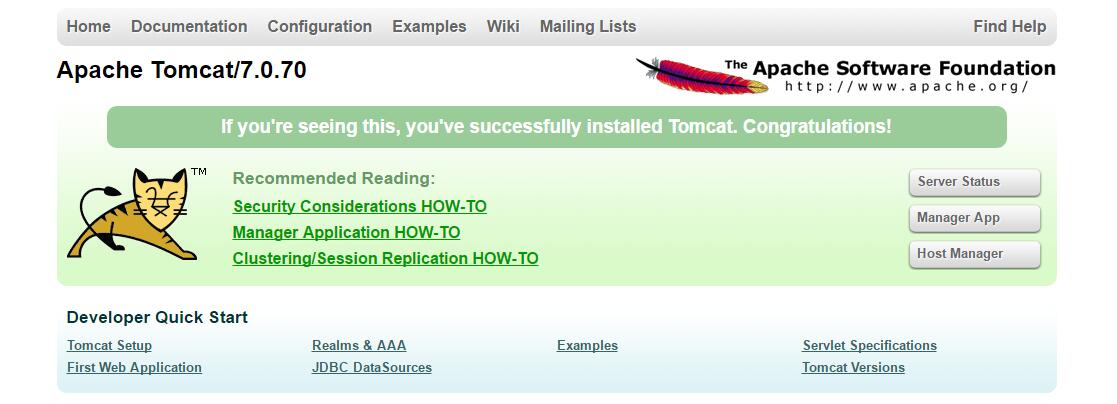This screenshot has height=404, width=1117.
Task: Go to Documentation in the top navigation
Action: click(189, 27)
